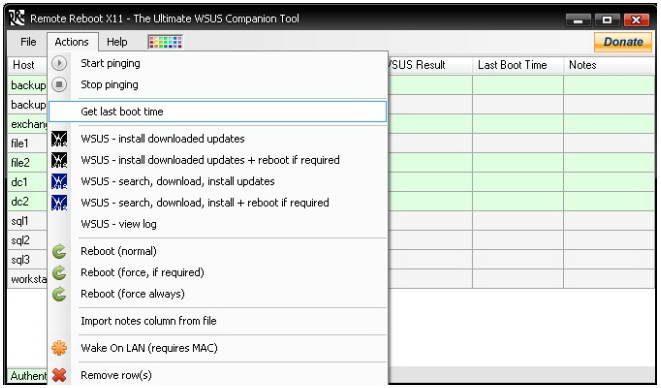
Task: Select the sql1 host row
Action: point(28,221)
